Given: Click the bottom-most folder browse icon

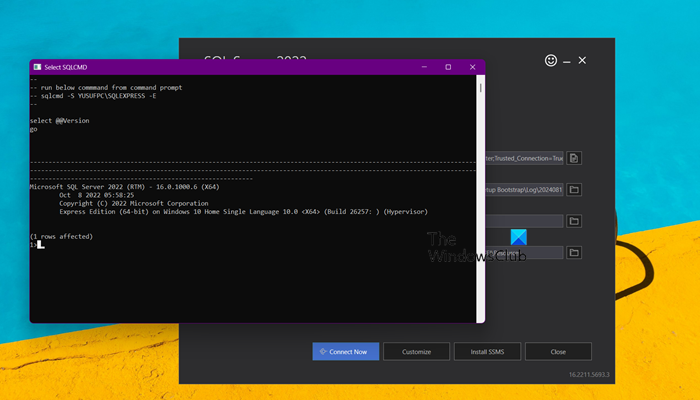Looking at the screenshot, I should click(x=574, y=253).
